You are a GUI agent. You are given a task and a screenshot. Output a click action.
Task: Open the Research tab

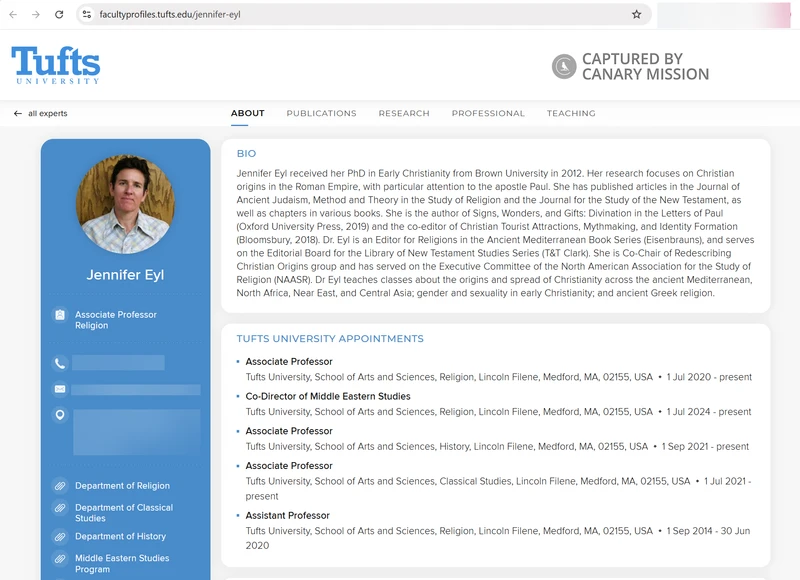point(404,114)
